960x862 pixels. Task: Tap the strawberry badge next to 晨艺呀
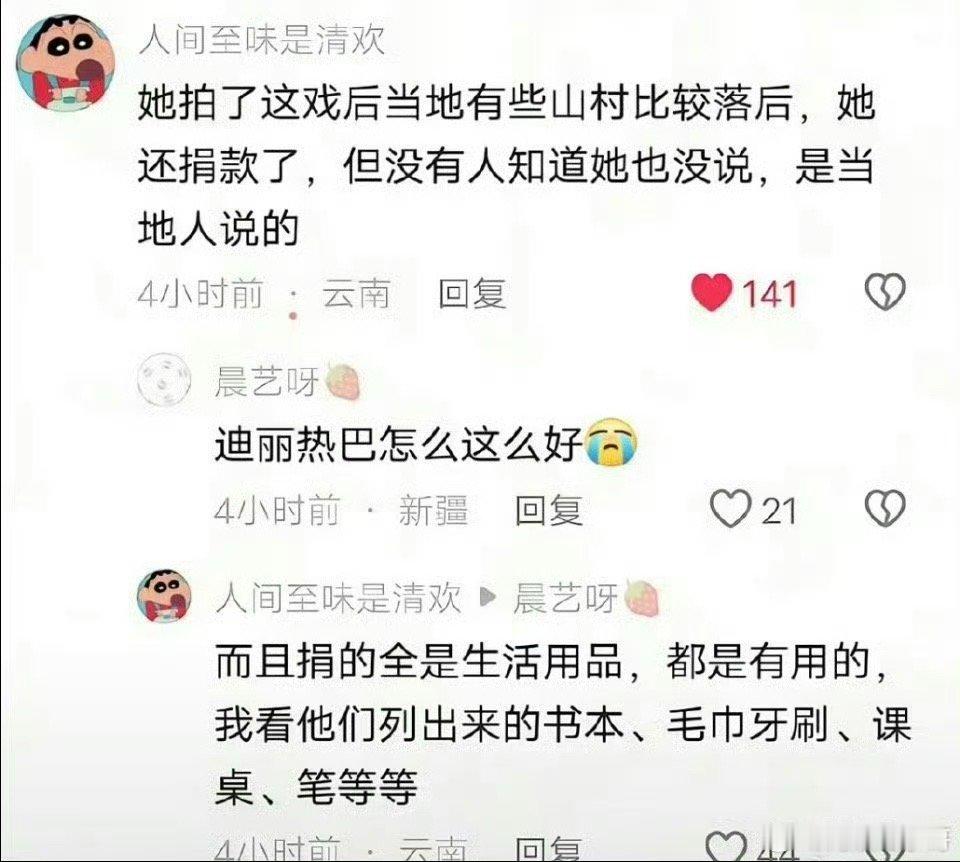coord(342,382)
